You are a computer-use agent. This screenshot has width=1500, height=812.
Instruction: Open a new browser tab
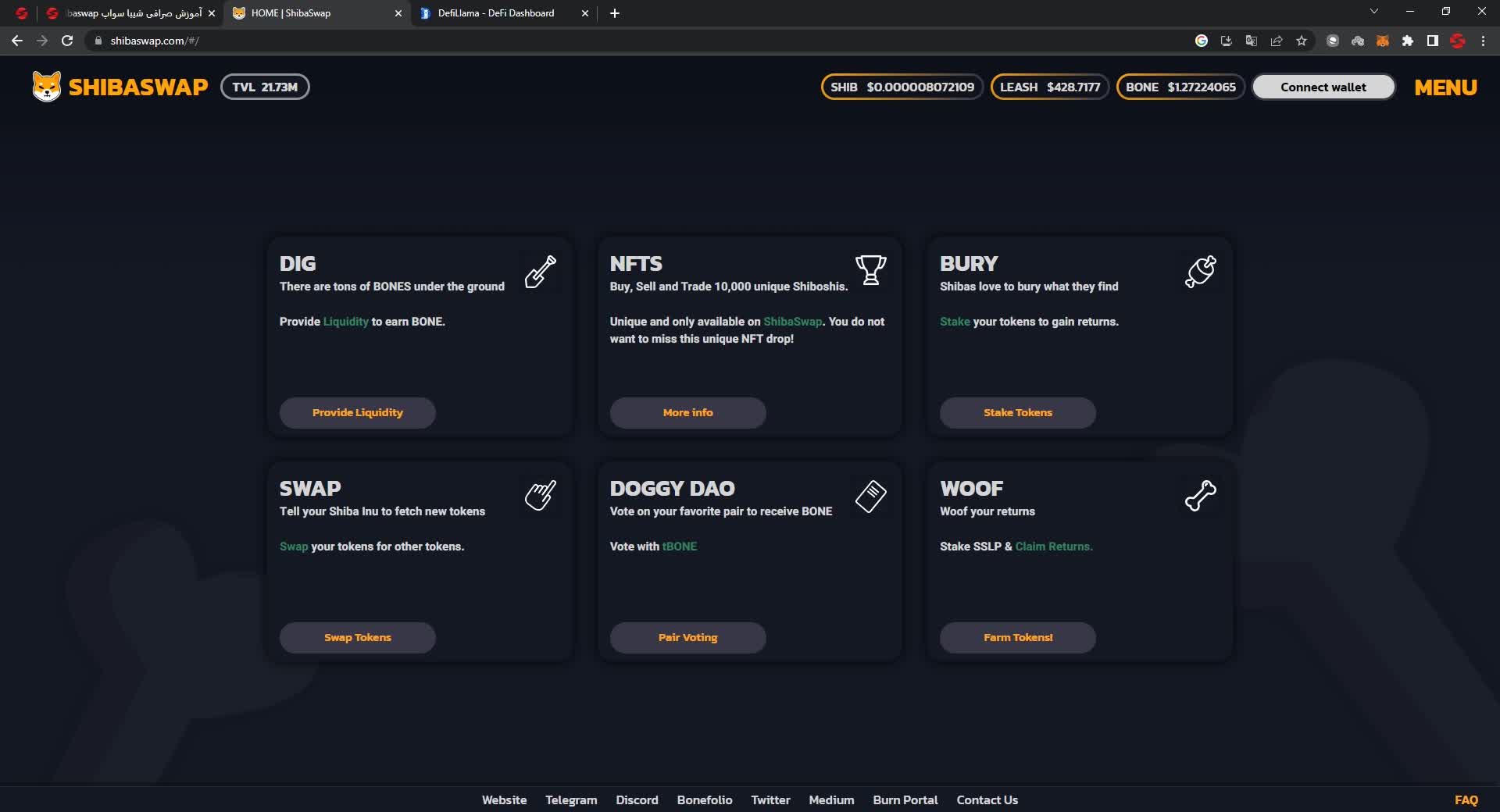coord(615,13)
